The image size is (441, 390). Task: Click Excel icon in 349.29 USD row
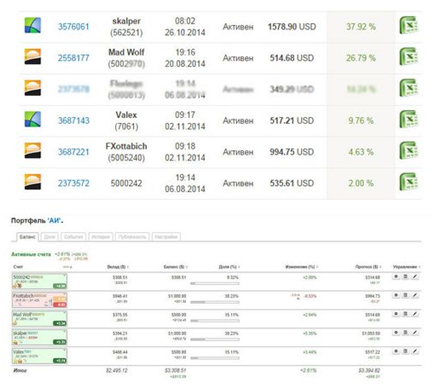[409, 88]
